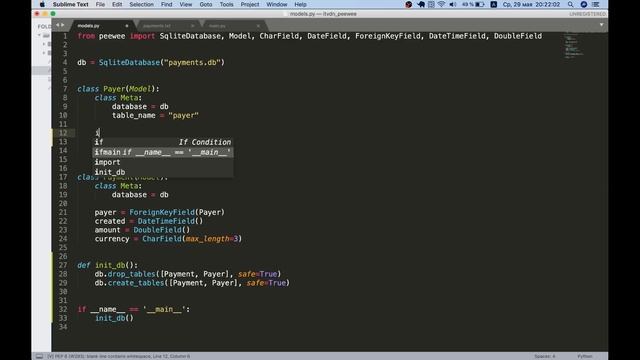
Task: Click 'init_db()' call in line 33
Action: click(114, 318)
